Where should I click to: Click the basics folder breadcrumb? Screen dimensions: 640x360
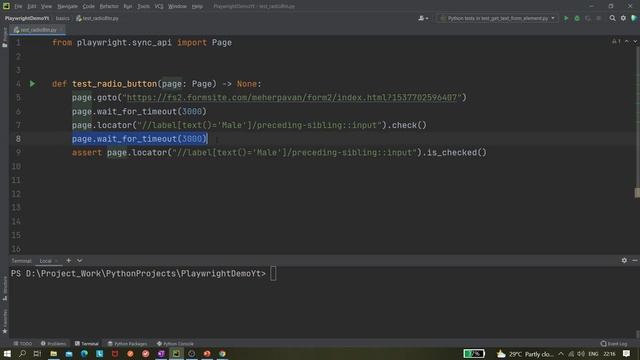coord(62,18)
